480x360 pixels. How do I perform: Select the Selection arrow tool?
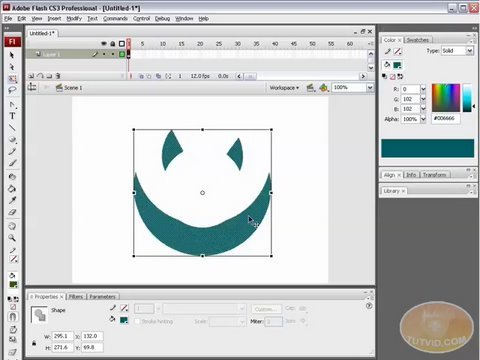click(x=12, y=55)
